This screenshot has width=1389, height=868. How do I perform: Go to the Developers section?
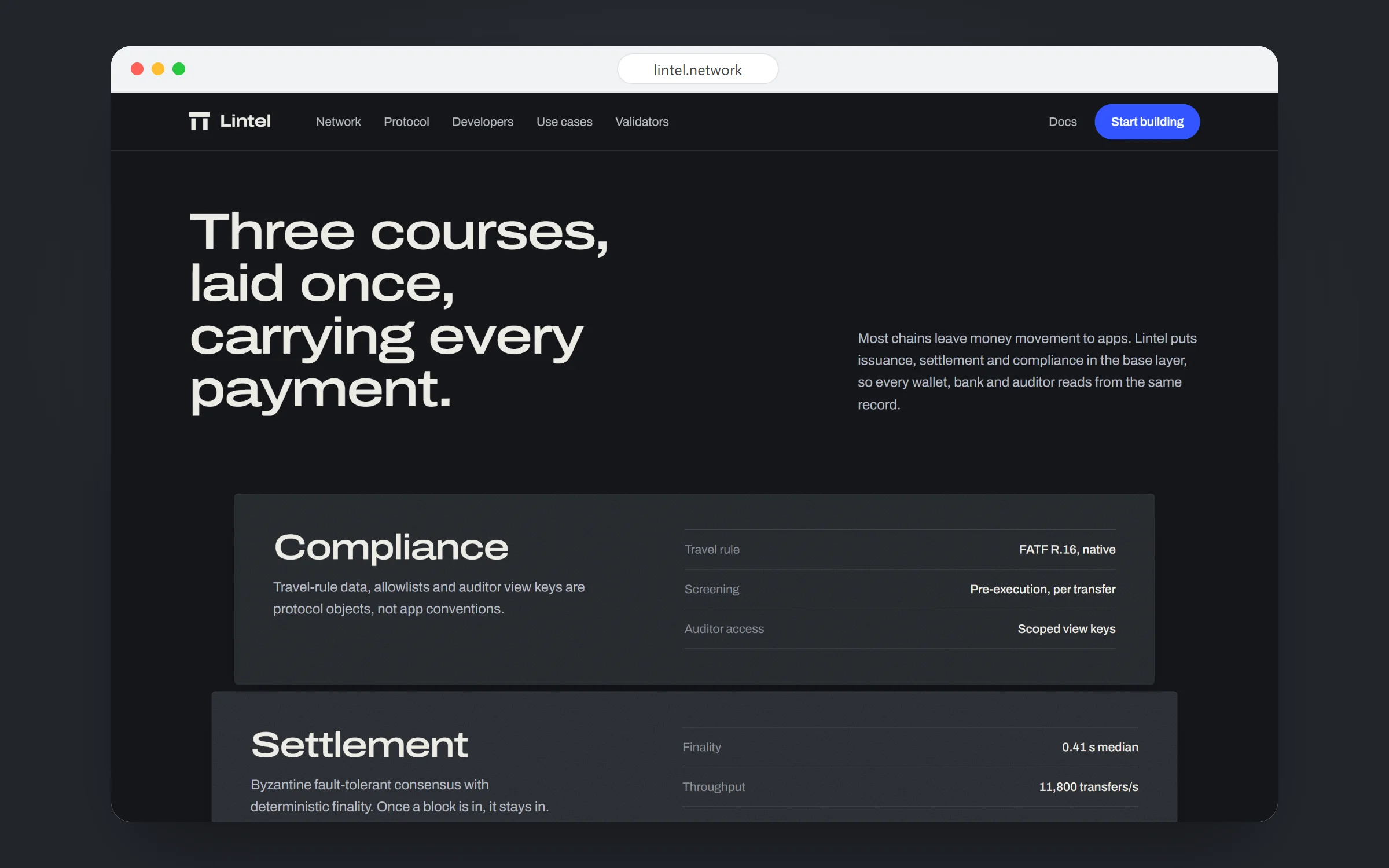click(483, 122)
